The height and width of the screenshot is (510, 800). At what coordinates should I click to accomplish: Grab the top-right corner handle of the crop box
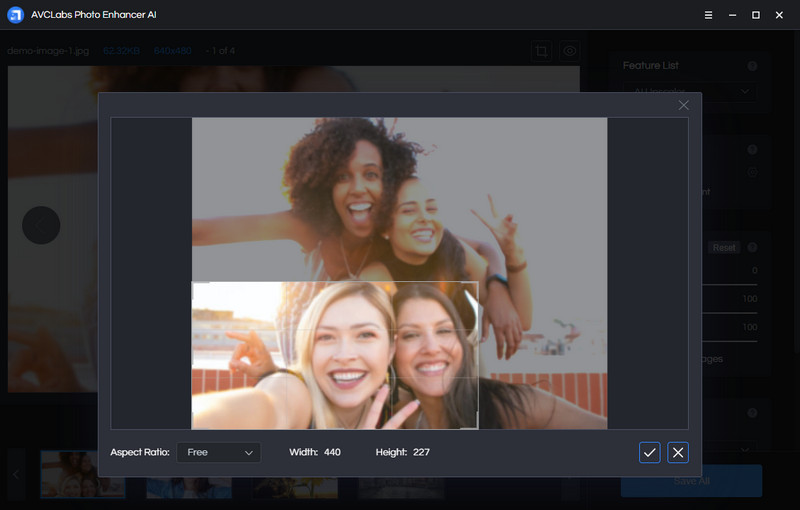point(478,282)
